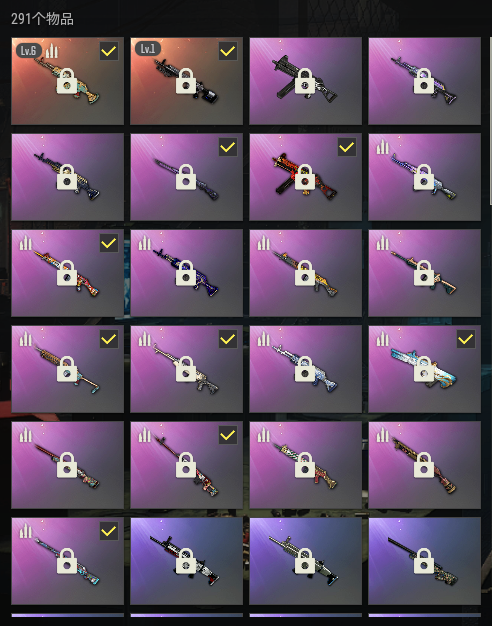Uncheck the red UMP skin's checkmark
492x626 pixels.
(347, 147)
